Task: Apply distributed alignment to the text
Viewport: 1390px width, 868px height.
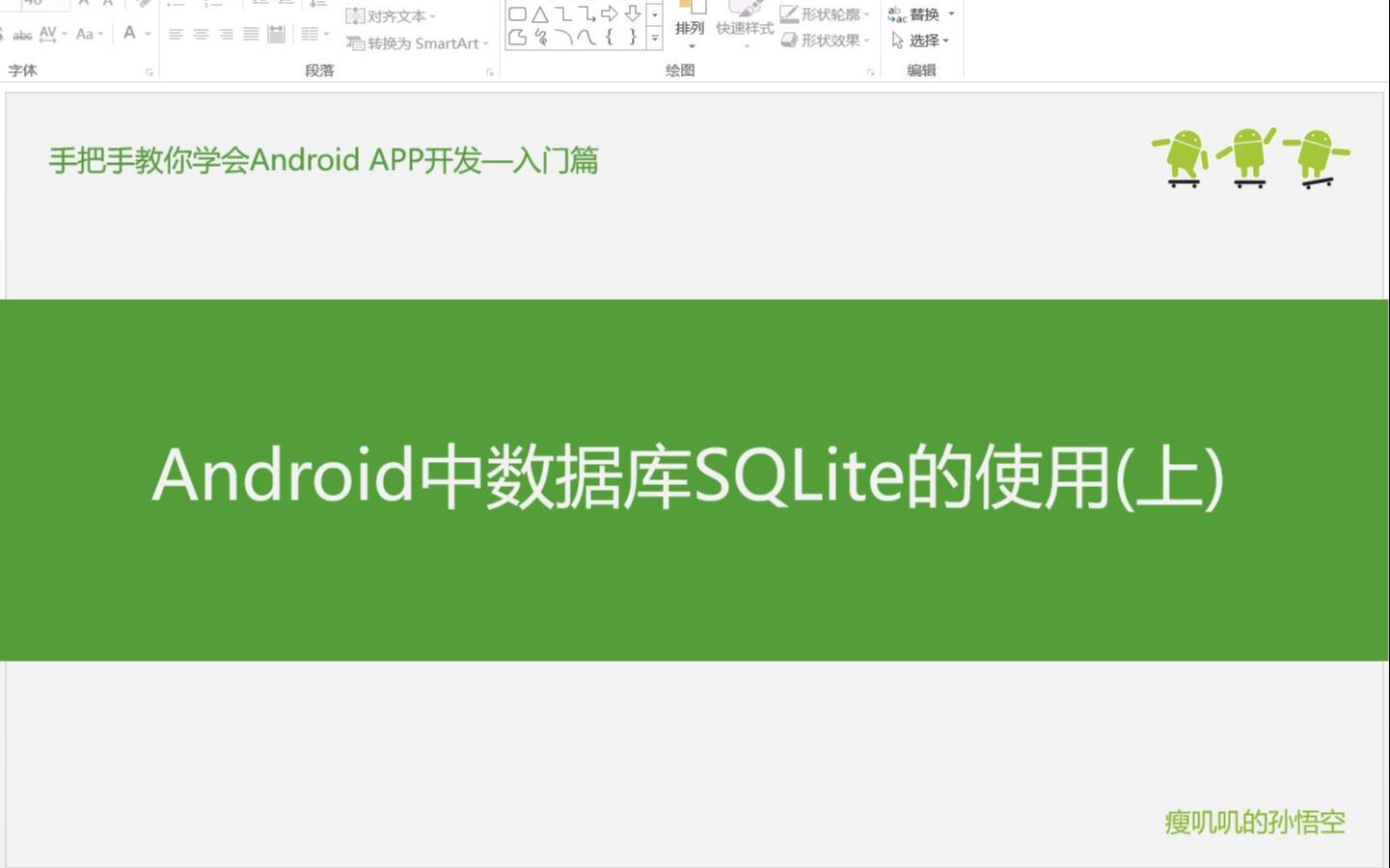Action: [276, 35]
